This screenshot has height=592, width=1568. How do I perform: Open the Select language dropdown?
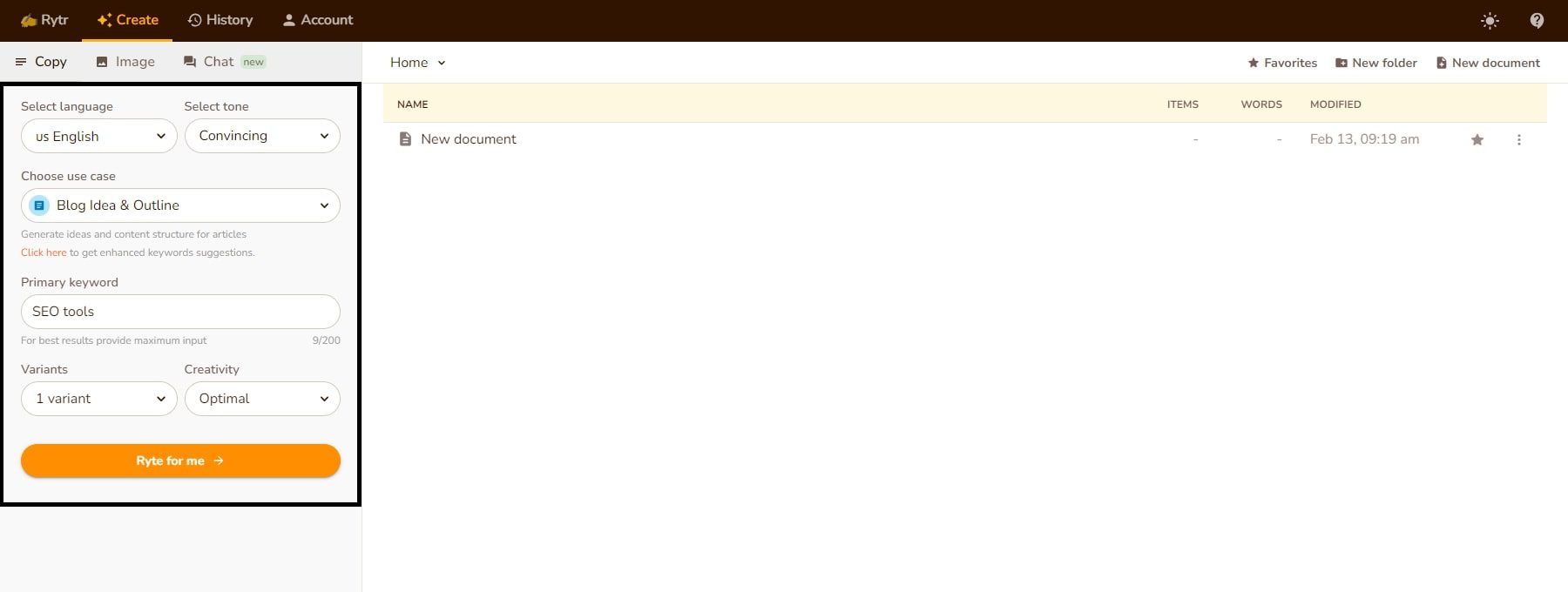tap(99, 136)
